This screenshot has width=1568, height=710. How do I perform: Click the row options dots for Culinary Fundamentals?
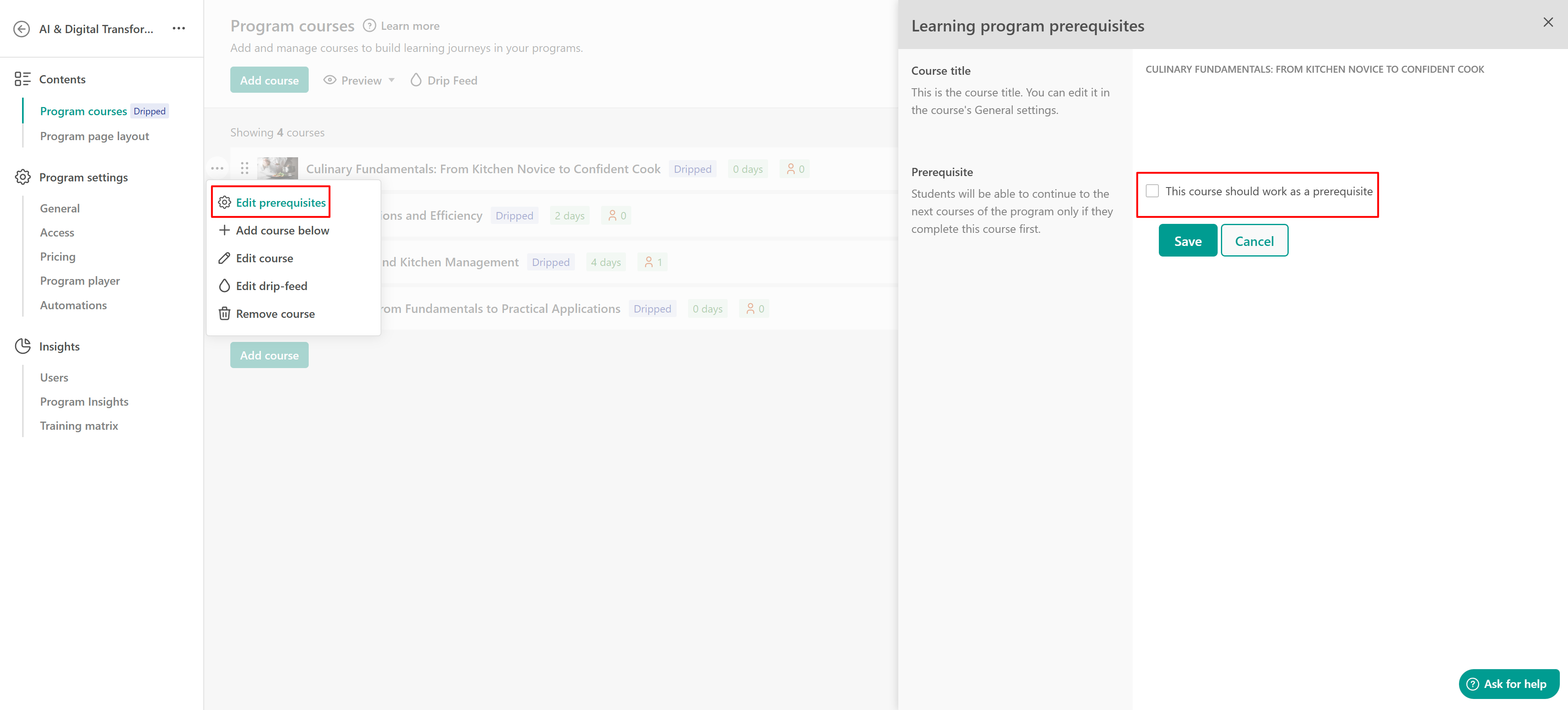point(217,168)
